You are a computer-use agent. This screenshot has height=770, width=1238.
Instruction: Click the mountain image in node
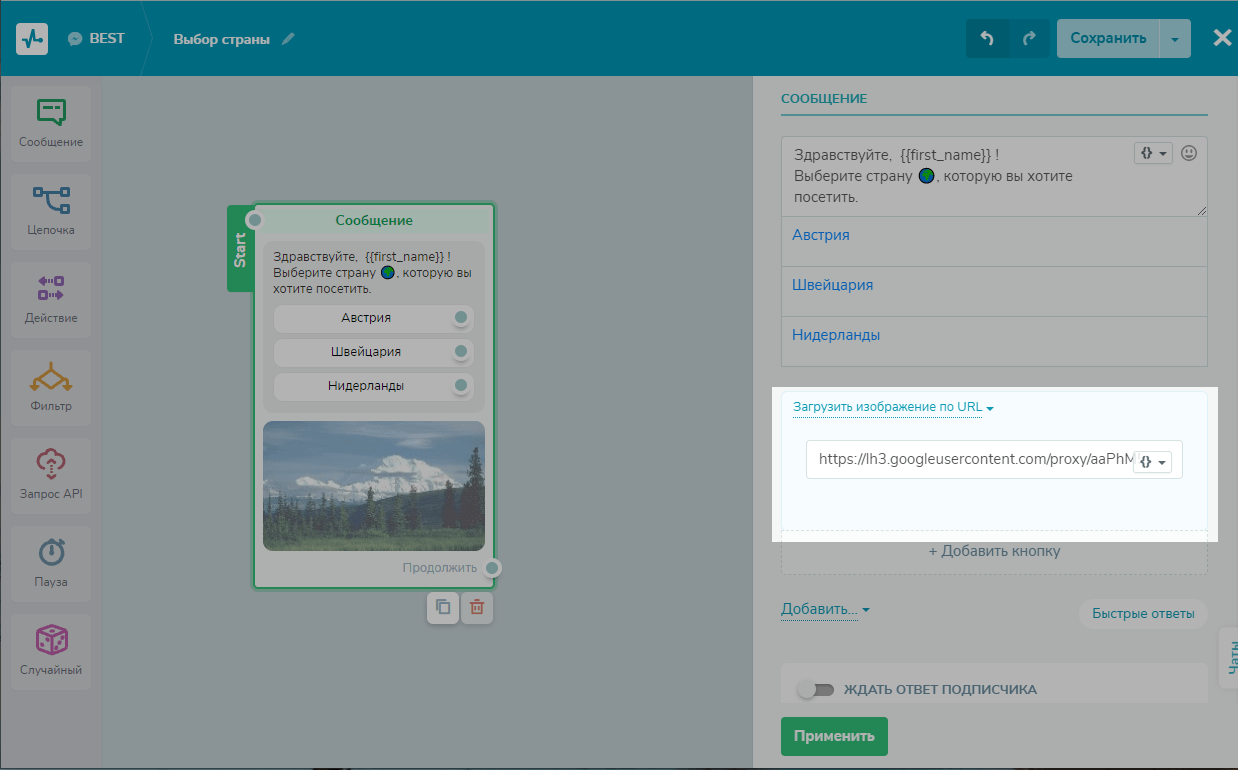[x=374, y=486]
